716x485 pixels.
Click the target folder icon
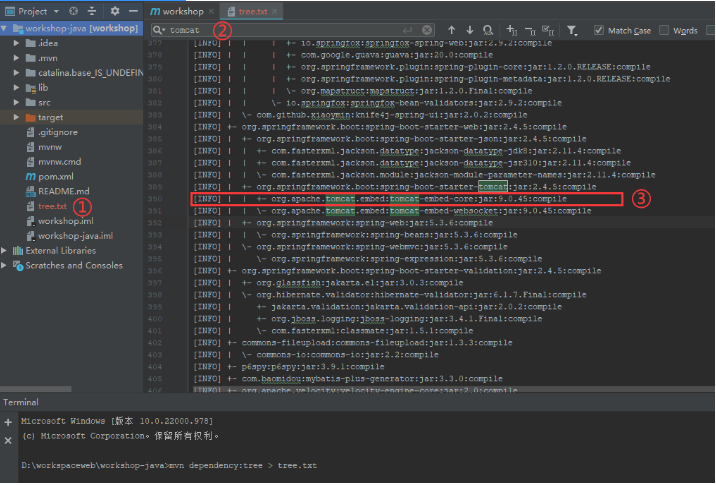coord(31,117)
